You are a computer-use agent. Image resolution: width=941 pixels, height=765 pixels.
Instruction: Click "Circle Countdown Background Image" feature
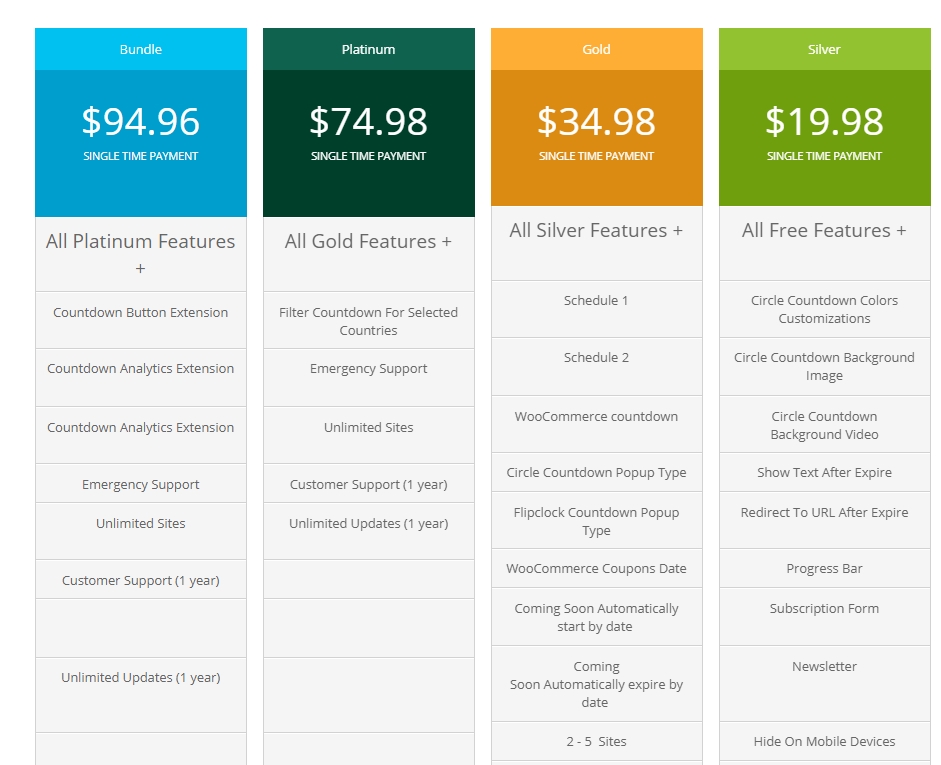click(825, 366)
